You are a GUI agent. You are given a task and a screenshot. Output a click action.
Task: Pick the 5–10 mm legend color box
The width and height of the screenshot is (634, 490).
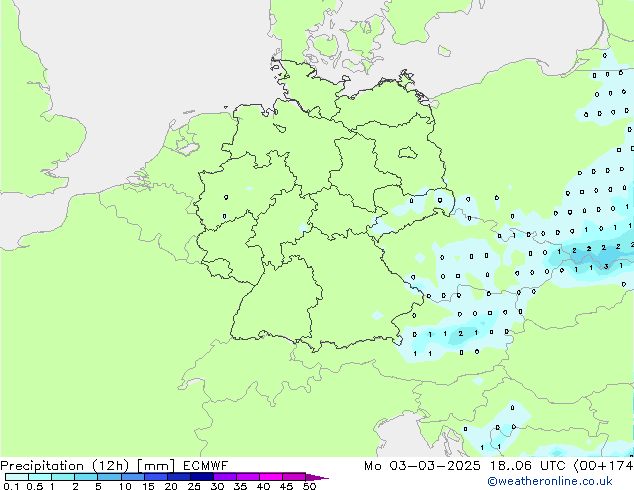pos(109,477)
